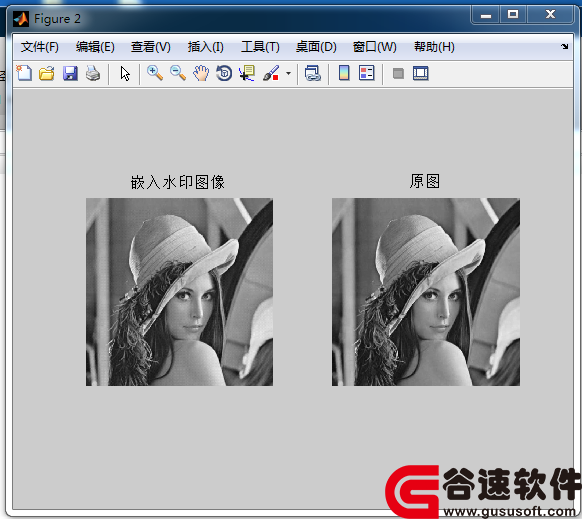Open the 文件(F) menu
582x519 pixels.
pos(39,47)
